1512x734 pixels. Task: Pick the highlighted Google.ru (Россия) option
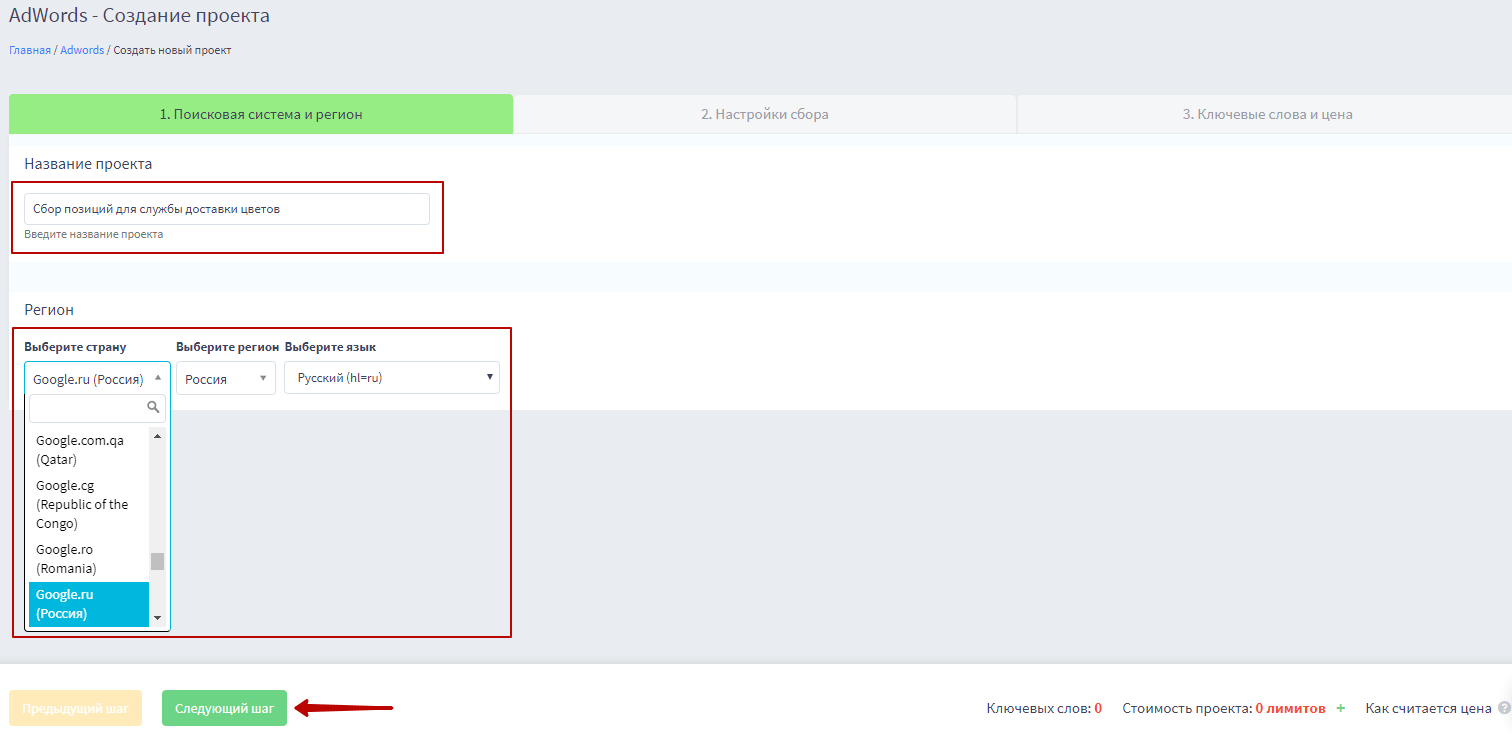(89, 604)
